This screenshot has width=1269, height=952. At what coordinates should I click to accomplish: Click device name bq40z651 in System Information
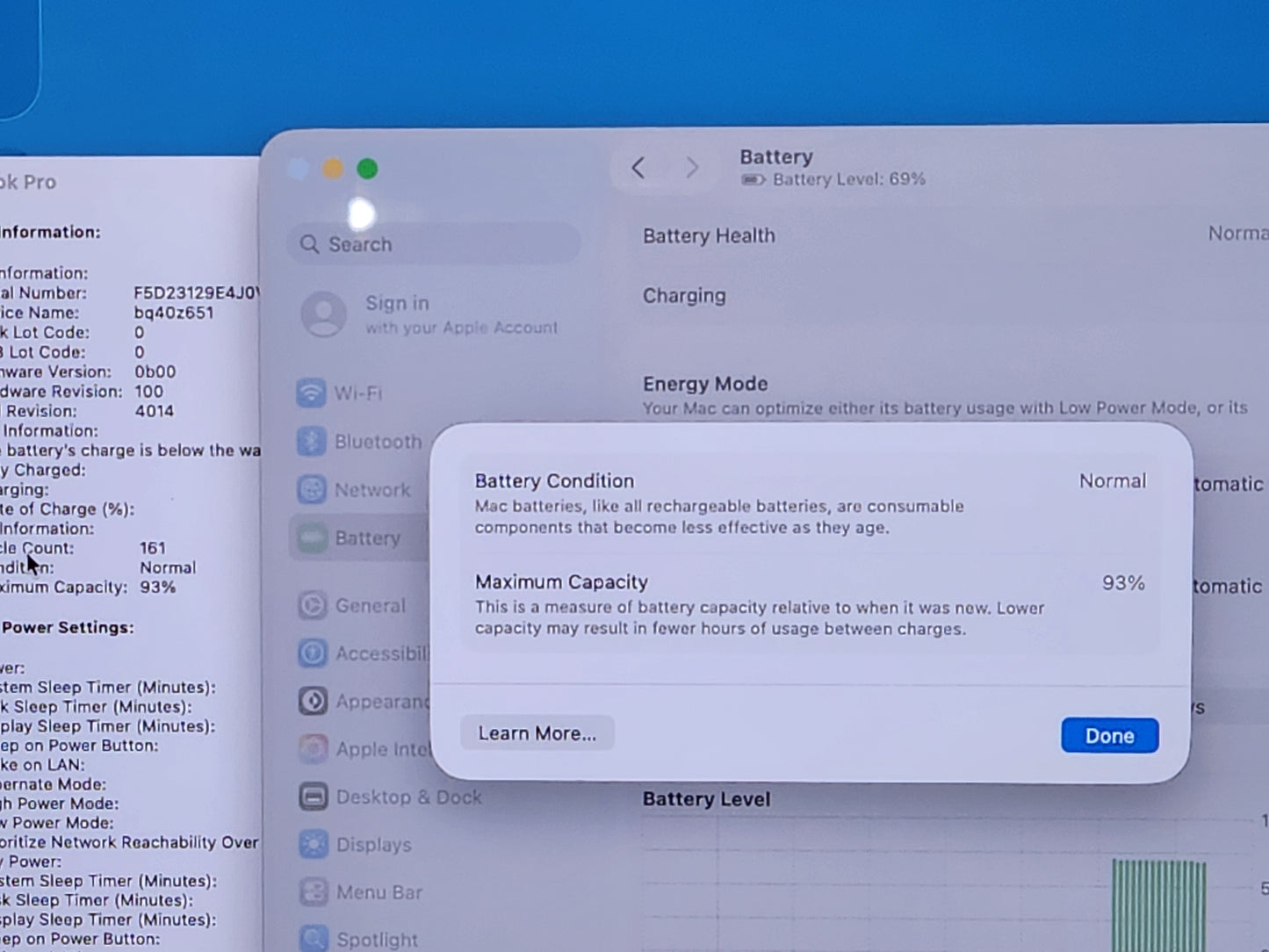point(174,313)
